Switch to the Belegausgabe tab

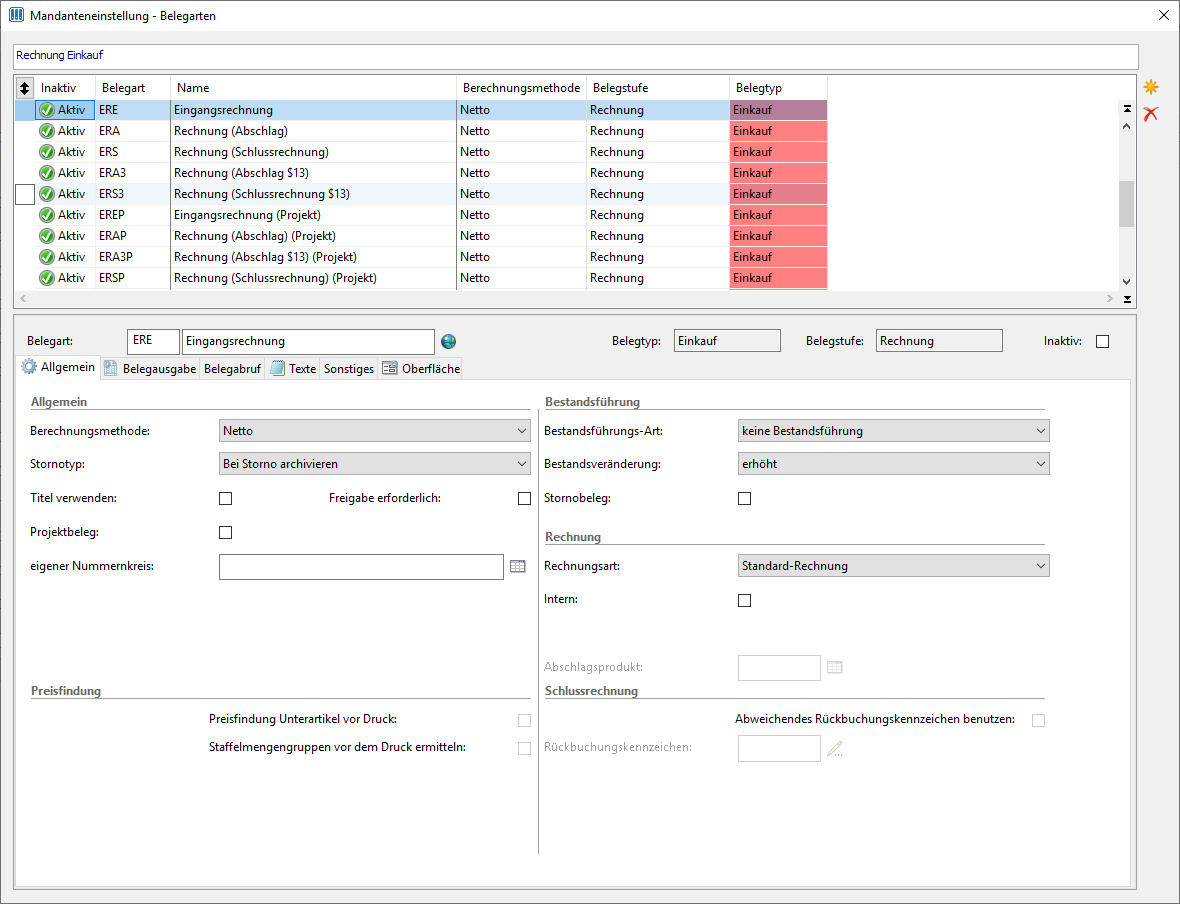(x=150, y=369)
